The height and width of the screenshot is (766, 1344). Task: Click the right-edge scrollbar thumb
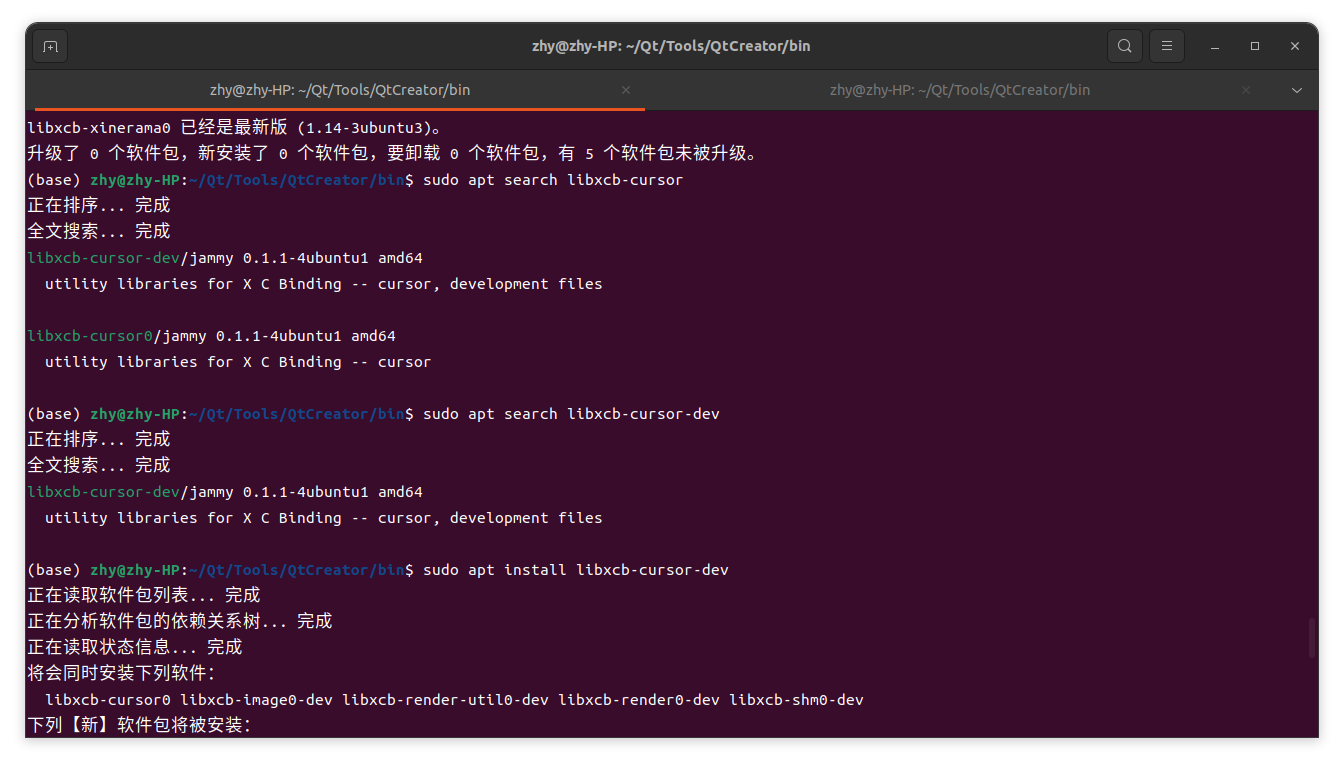point(1311,639)
